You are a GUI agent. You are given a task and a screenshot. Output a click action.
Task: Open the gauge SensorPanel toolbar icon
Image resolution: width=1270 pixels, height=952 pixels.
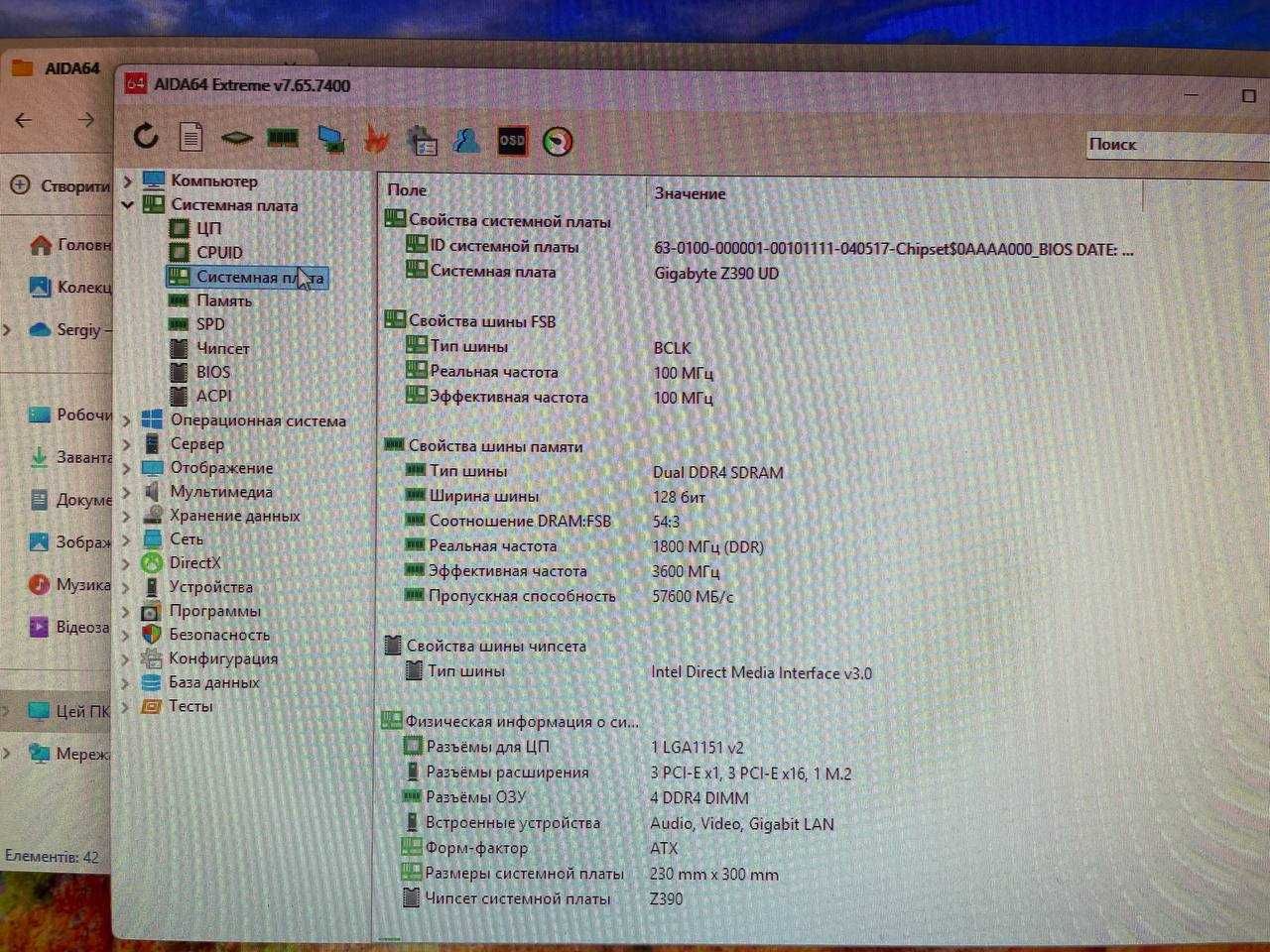coord(558,142)
